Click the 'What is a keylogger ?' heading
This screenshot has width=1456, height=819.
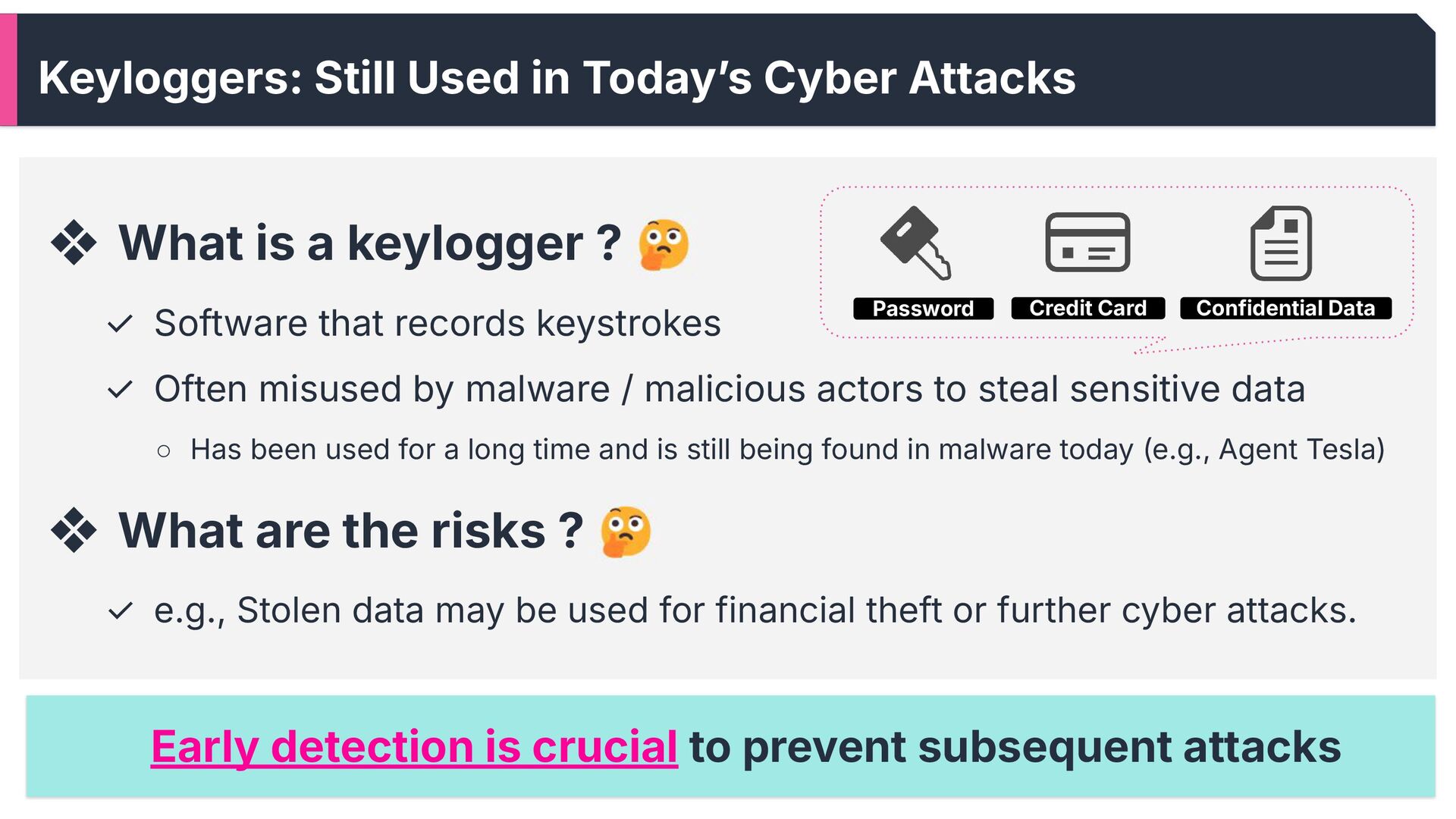tap(370, 243)
